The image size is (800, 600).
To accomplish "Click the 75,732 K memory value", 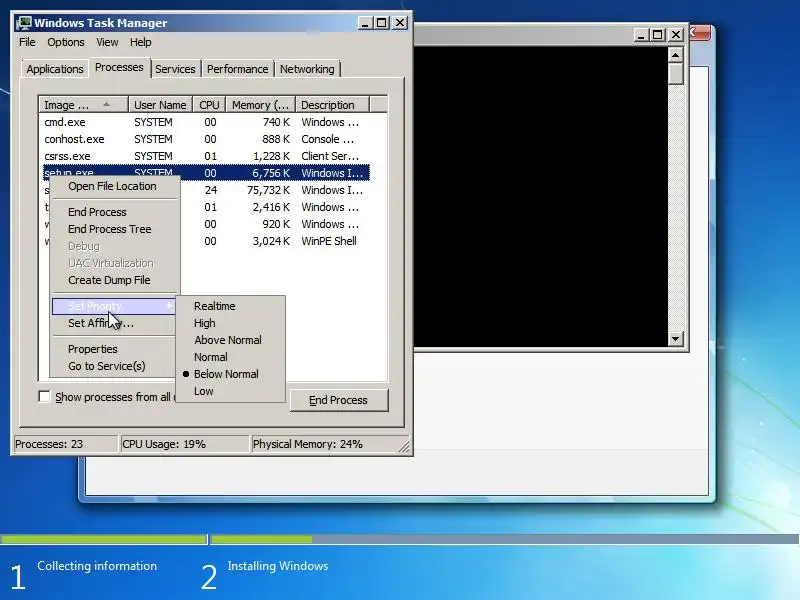I will [x=268, y=190].
